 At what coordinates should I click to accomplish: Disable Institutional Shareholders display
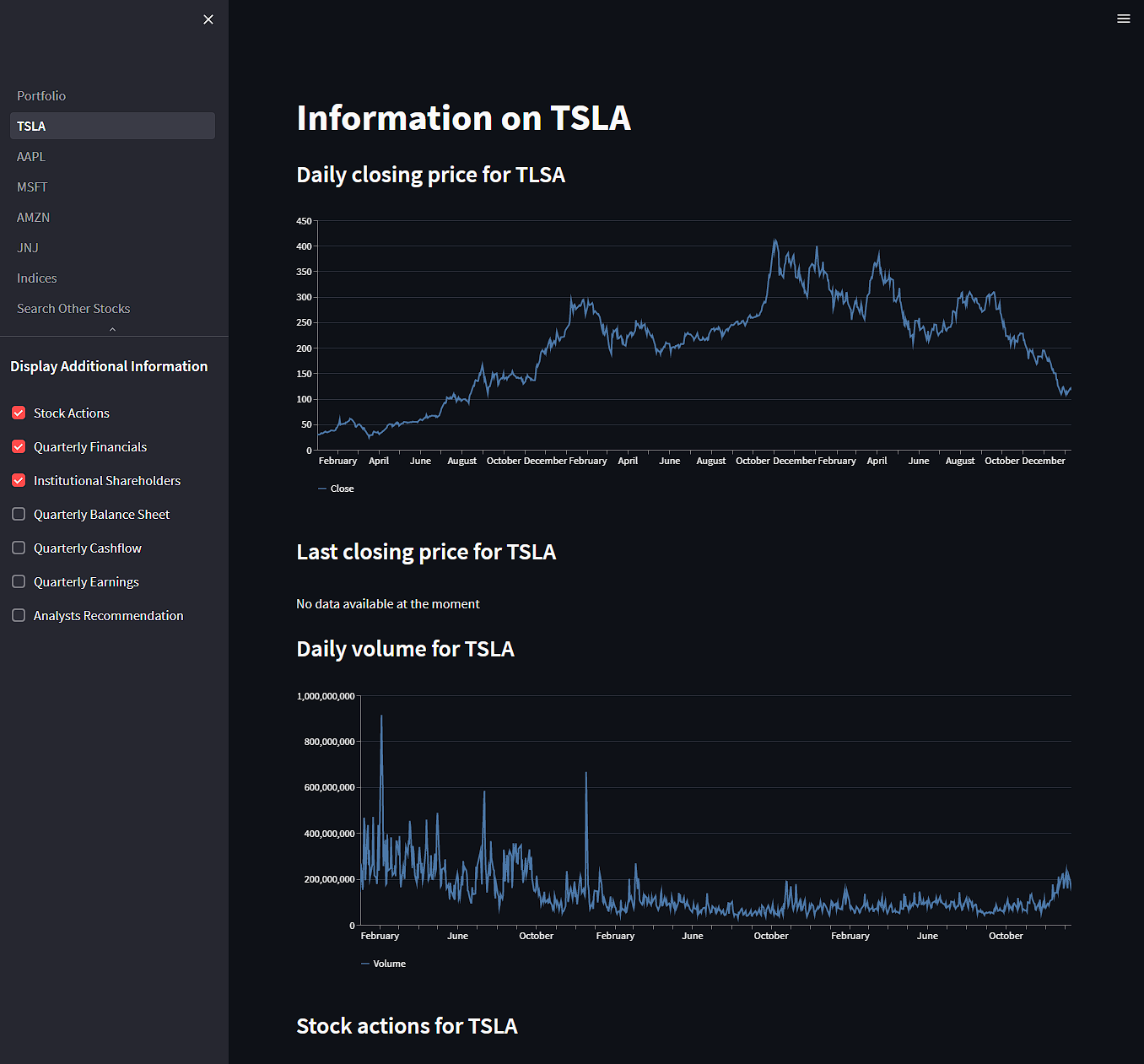18,480
